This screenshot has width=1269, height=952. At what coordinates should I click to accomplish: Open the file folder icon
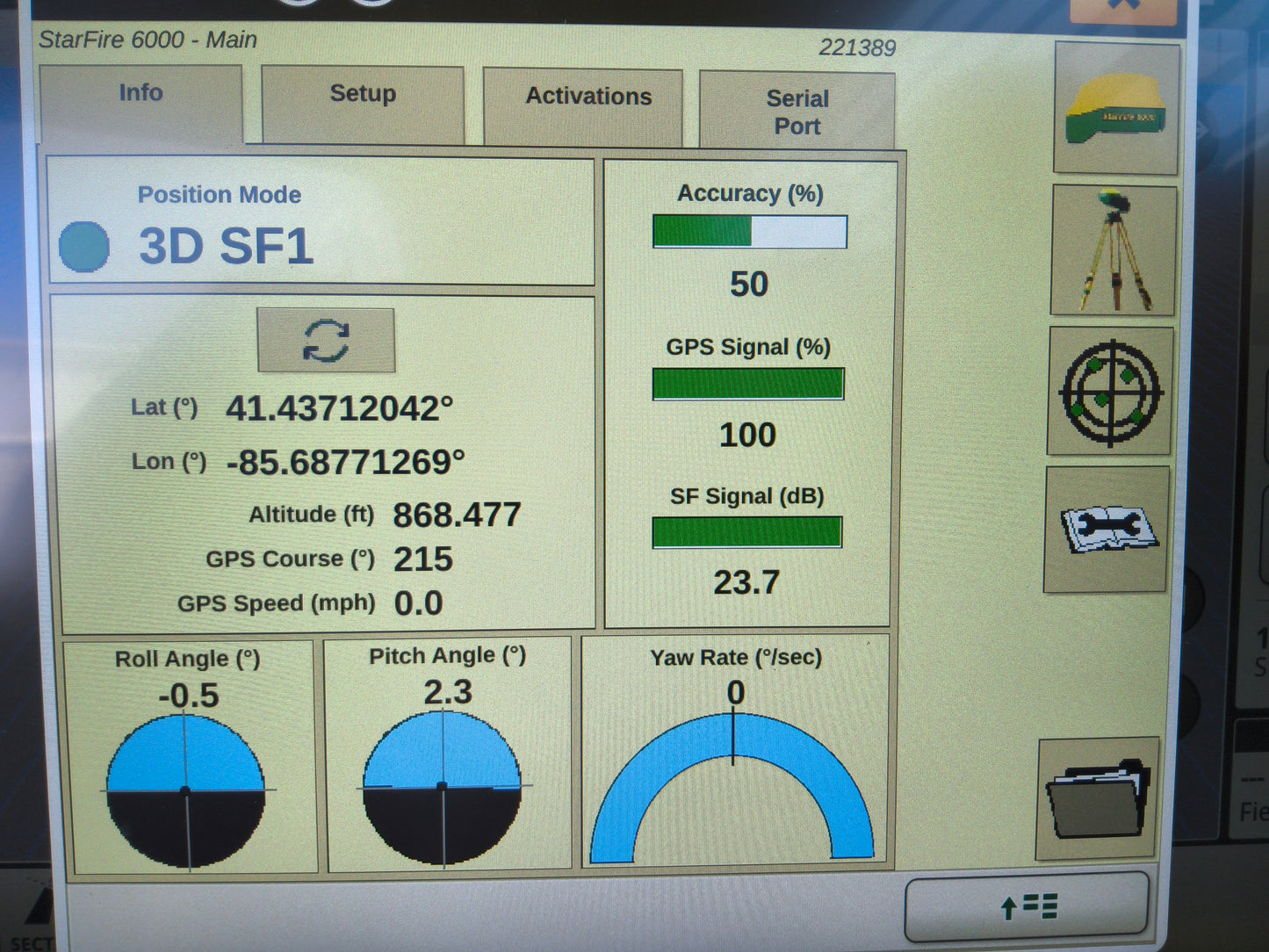click(x=1098, y=798)
